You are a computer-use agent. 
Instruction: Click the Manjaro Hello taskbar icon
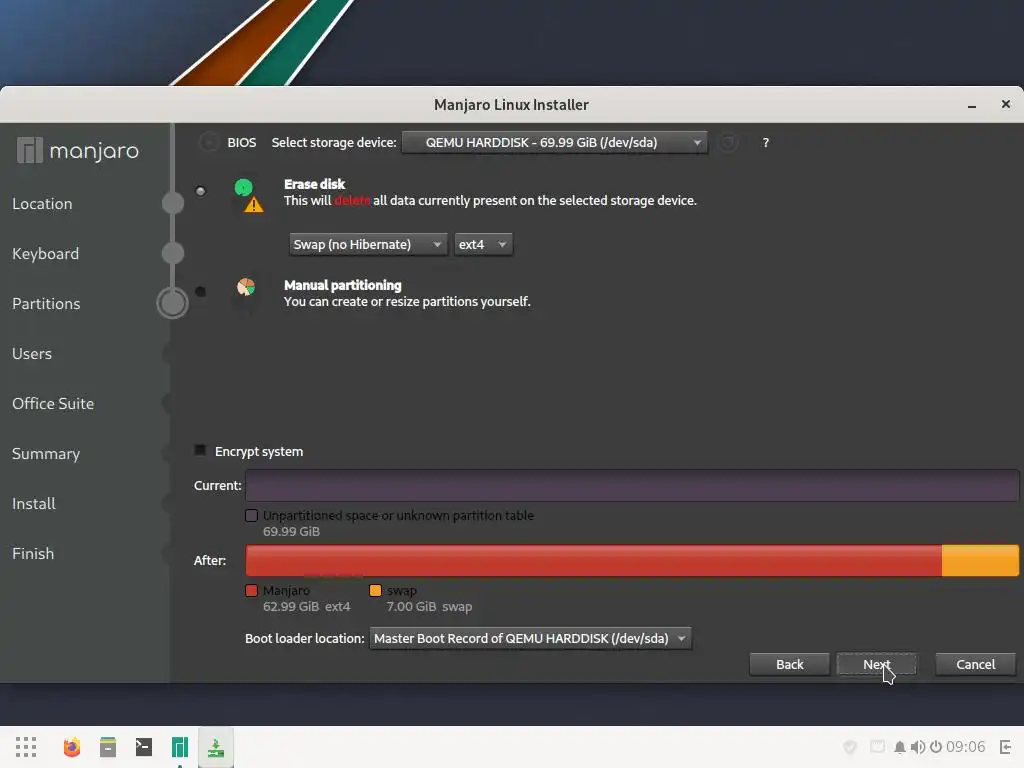point(180,746)
